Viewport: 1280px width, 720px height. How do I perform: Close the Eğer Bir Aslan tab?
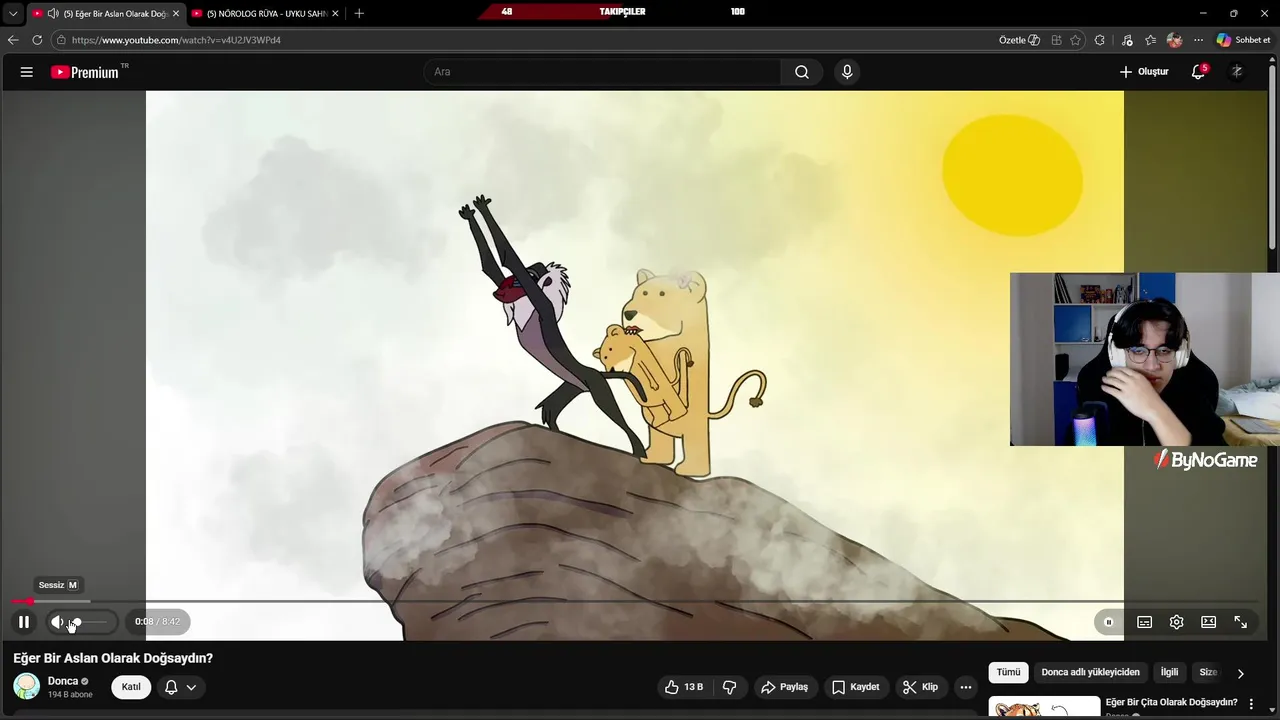(176, 14)
